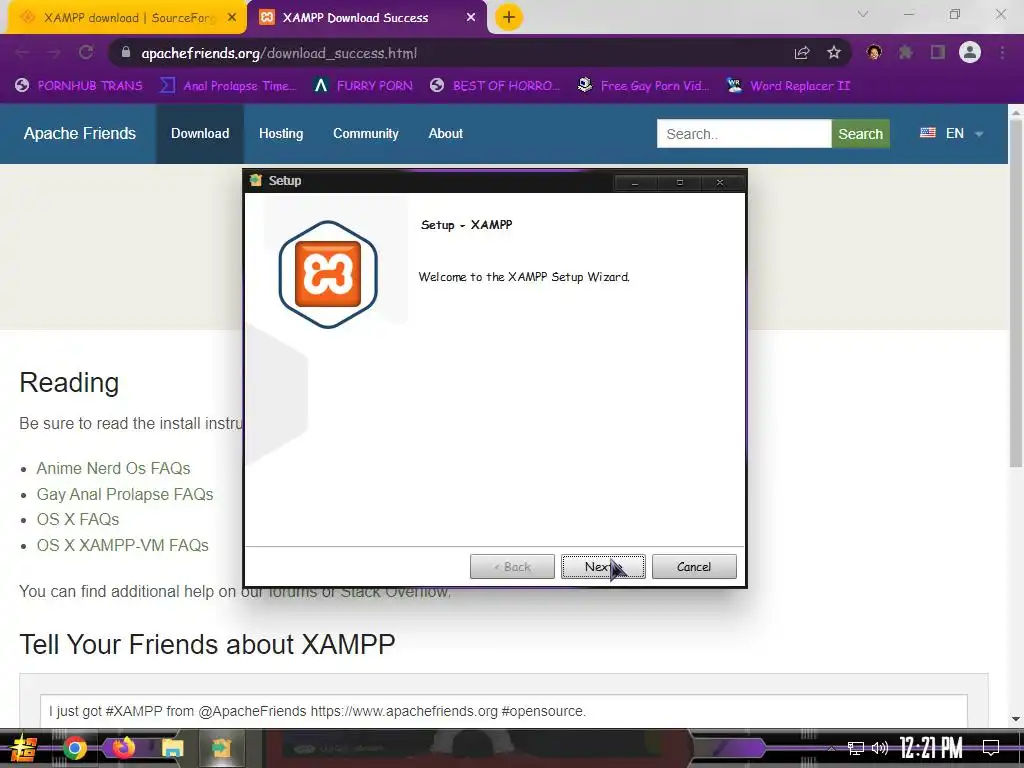View site information lock icon
This screenshot has width=1024, height=768.
[x=126, y=52]
